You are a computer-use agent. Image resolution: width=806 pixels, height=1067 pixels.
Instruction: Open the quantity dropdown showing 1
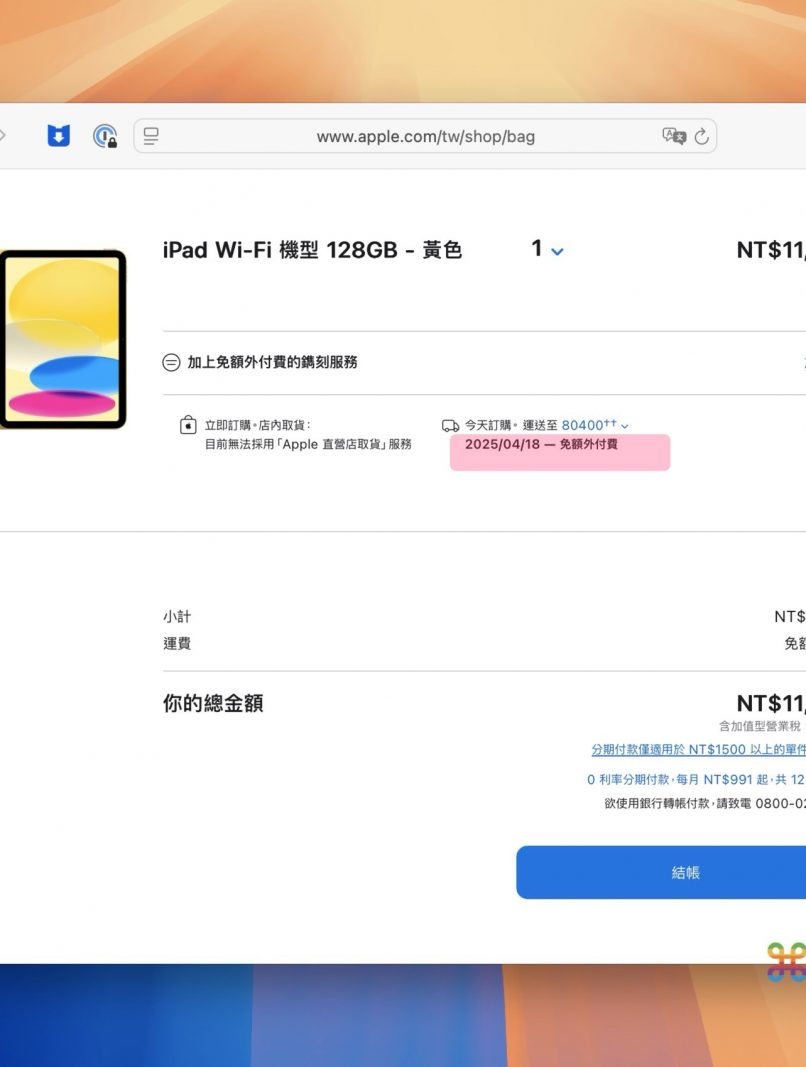[x=547, y=249]
